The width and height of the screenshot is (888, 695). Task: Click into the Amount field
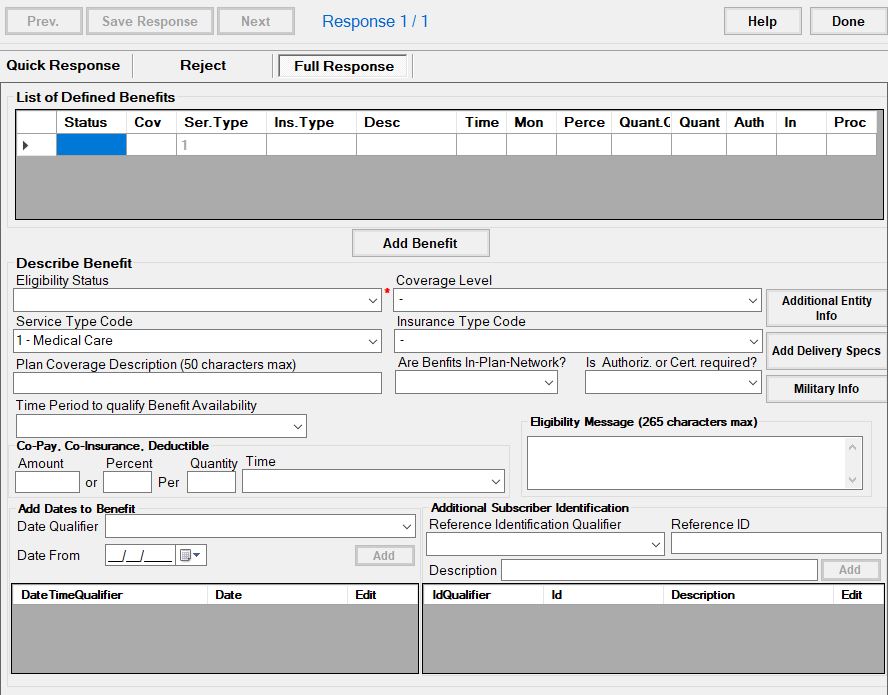(48, 483)
